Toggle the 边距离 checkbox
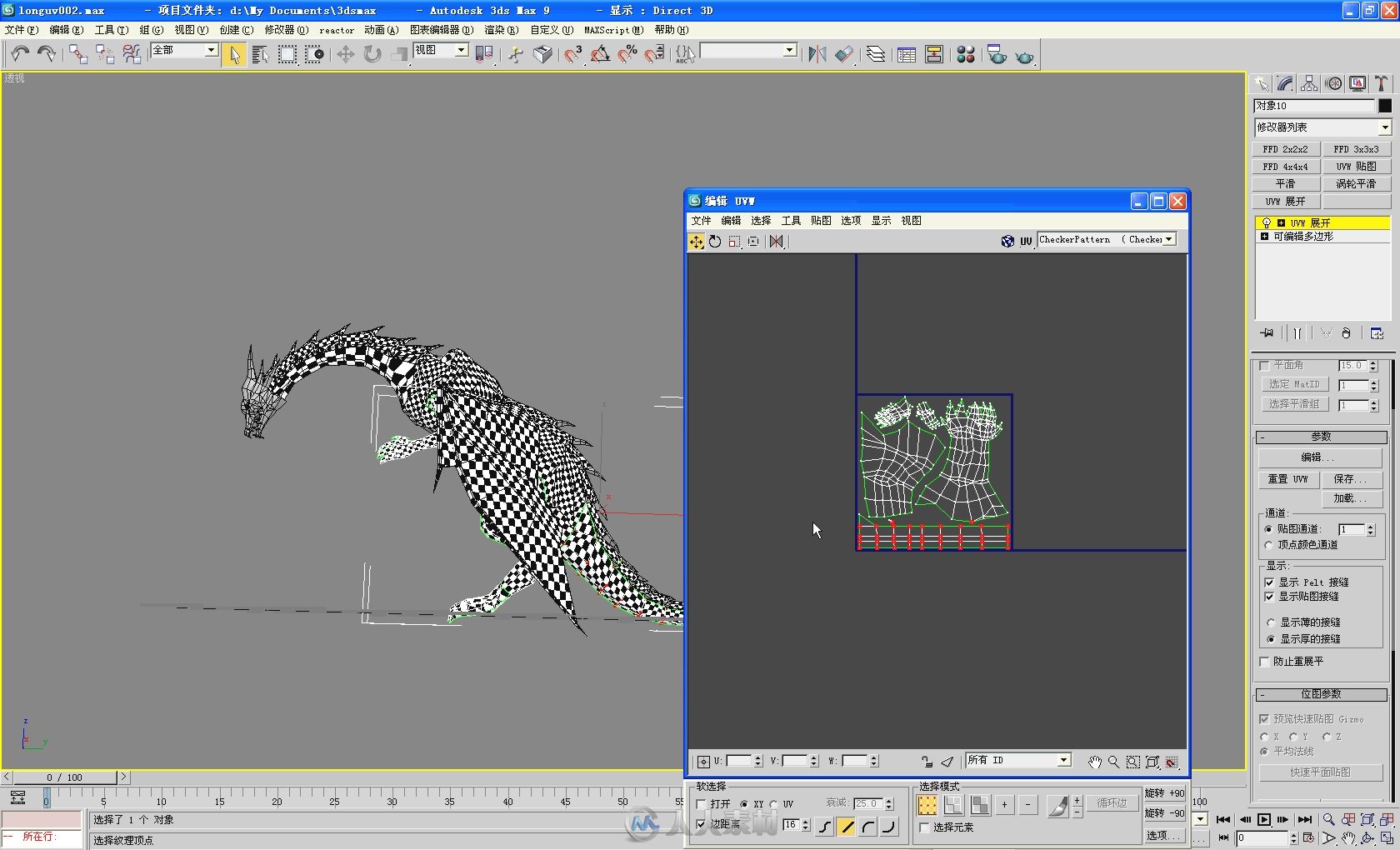Viewport: 1400px width, 850px height. tap(701, 824)
